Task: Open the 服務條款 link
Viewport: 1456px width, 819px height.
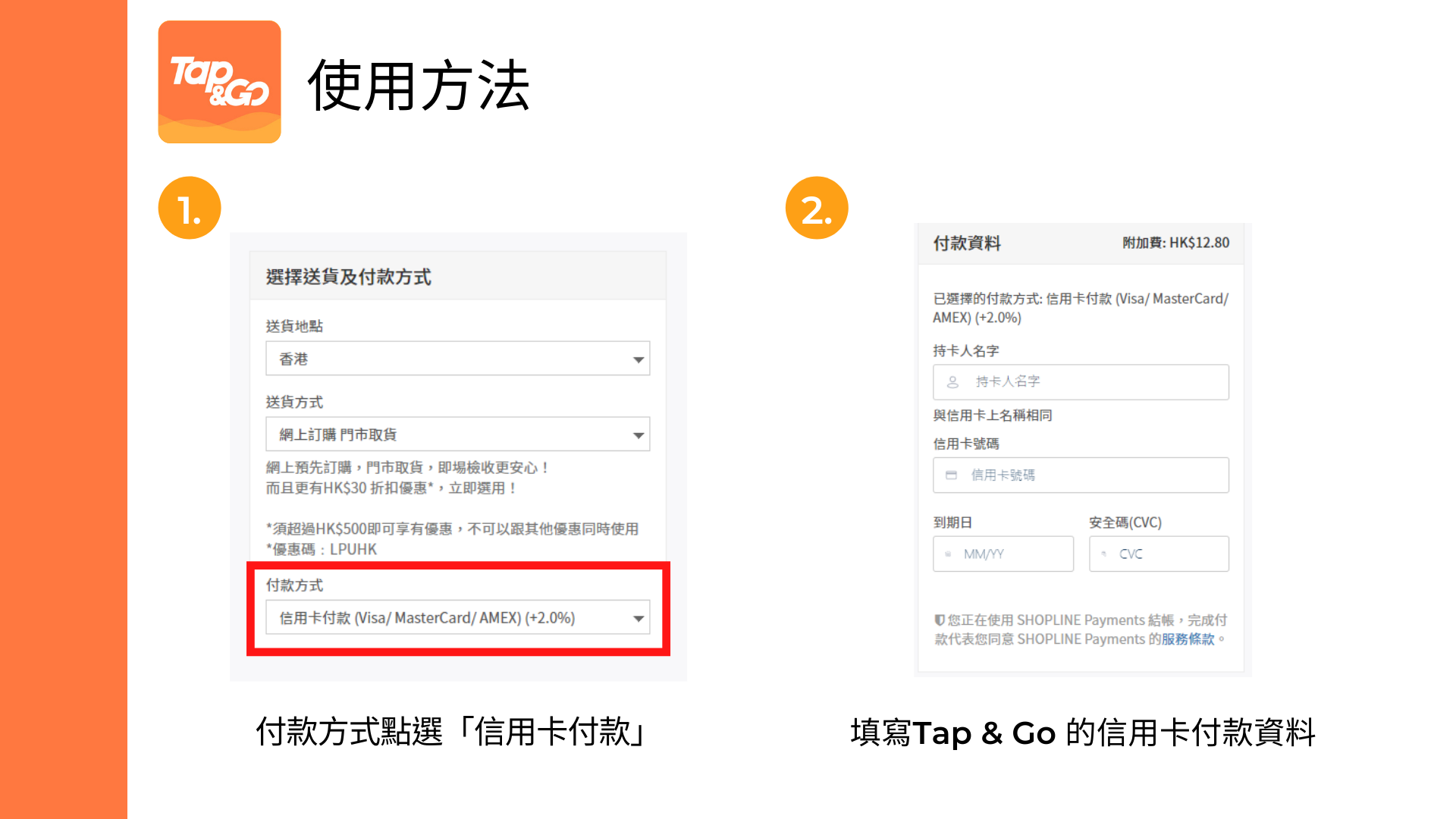Action: (1188, 639)
